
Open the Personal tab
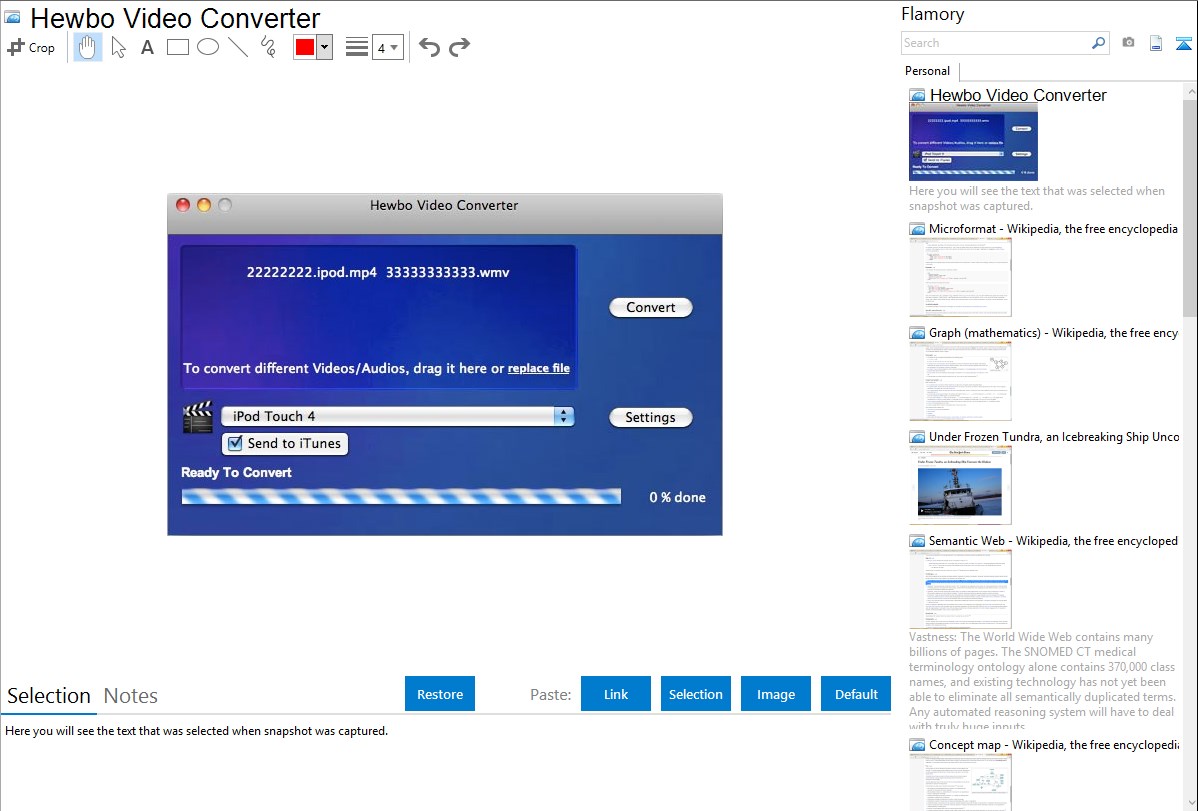pos(927,70)
